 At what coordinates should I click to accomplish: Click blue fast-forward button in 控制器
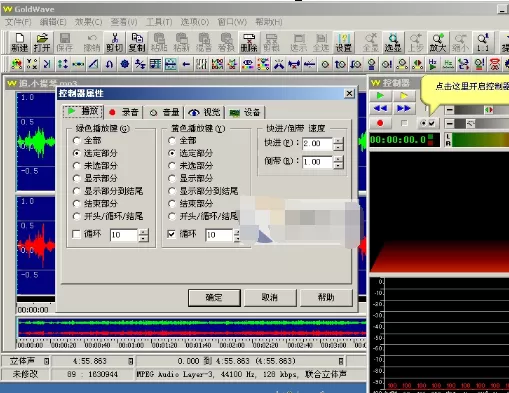pos(404,108)
